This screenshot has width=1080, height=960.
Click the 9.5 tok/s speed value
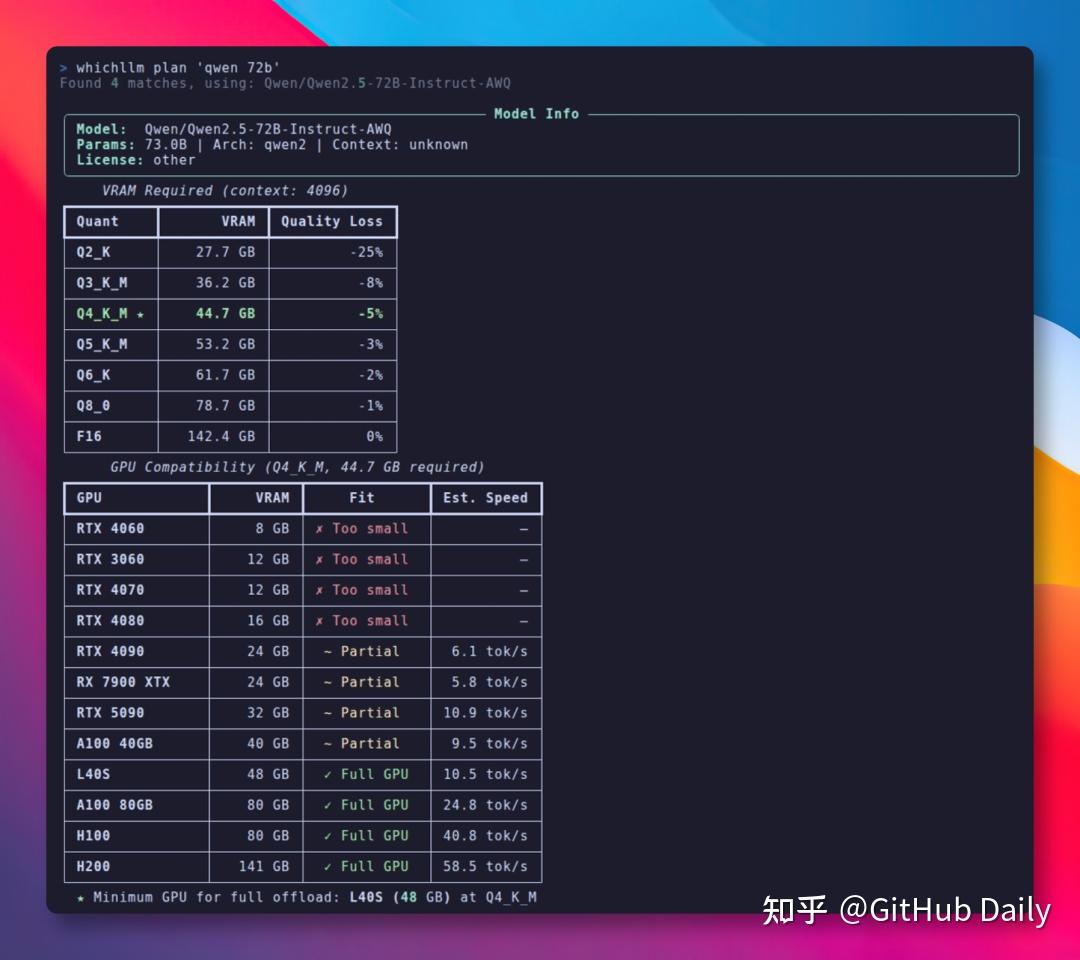pyautogui.click(x=490, y=744)
